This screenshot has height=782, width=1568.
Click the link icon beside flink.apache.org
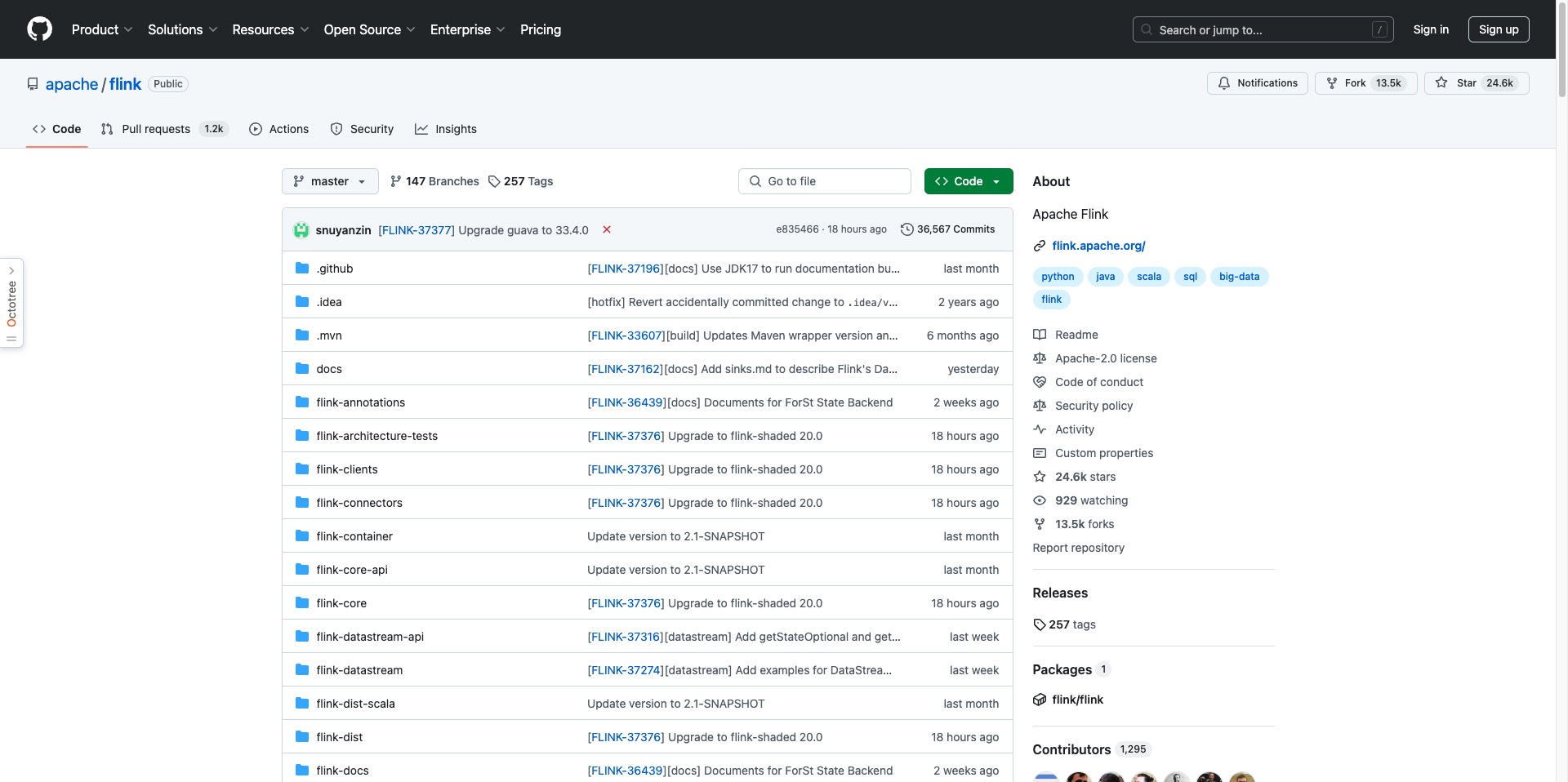1040,246
